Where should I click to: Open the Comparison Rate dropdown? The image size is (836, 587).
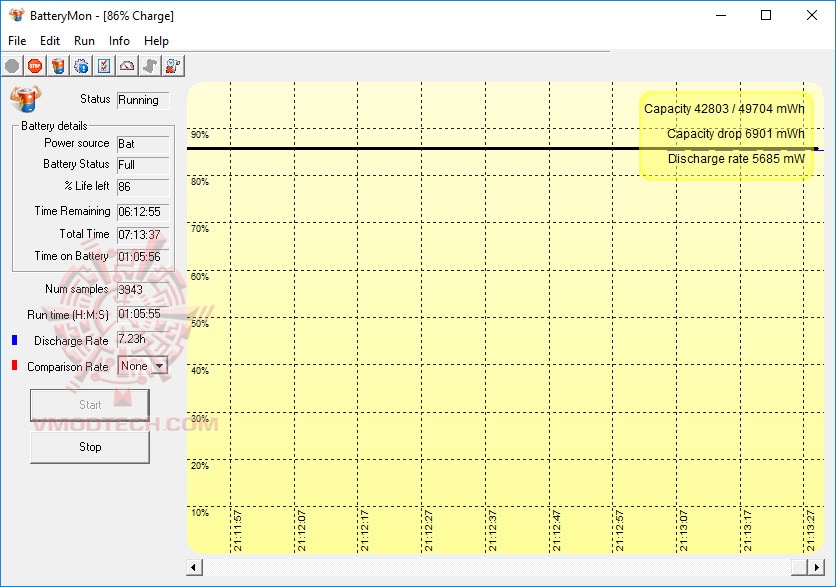click(x=142, y=366)
